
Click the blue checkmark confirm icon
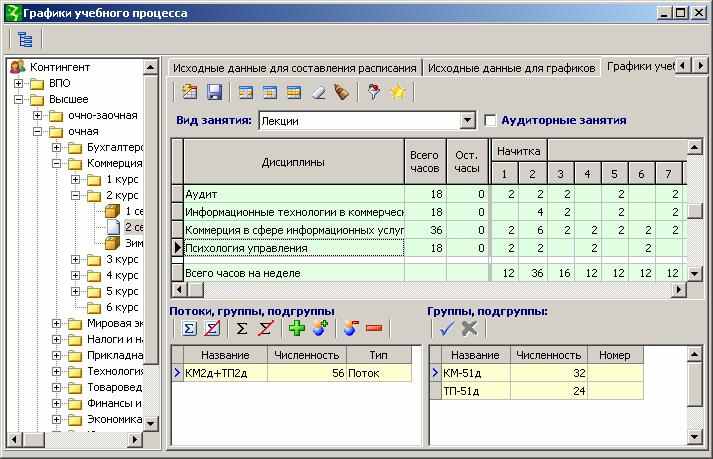click(446, 328)
